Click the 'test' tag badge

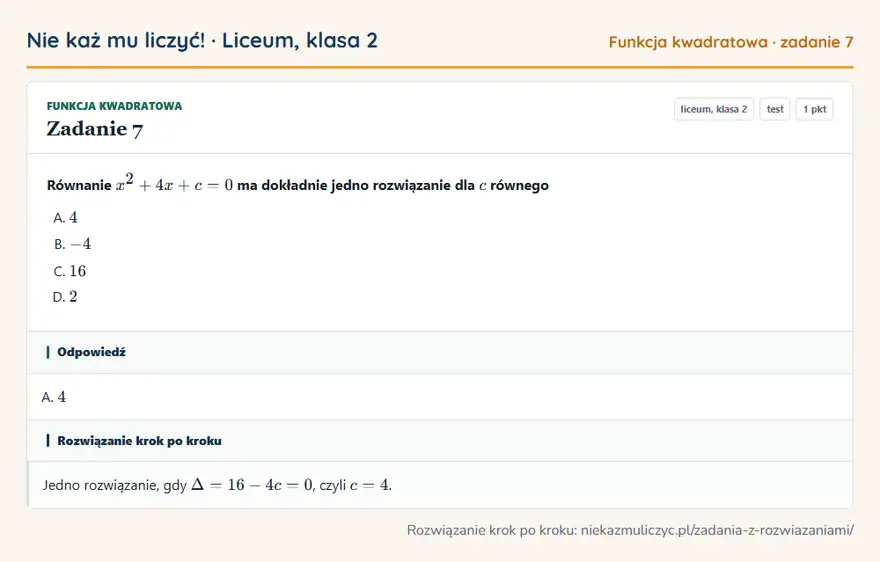(774, 109)
